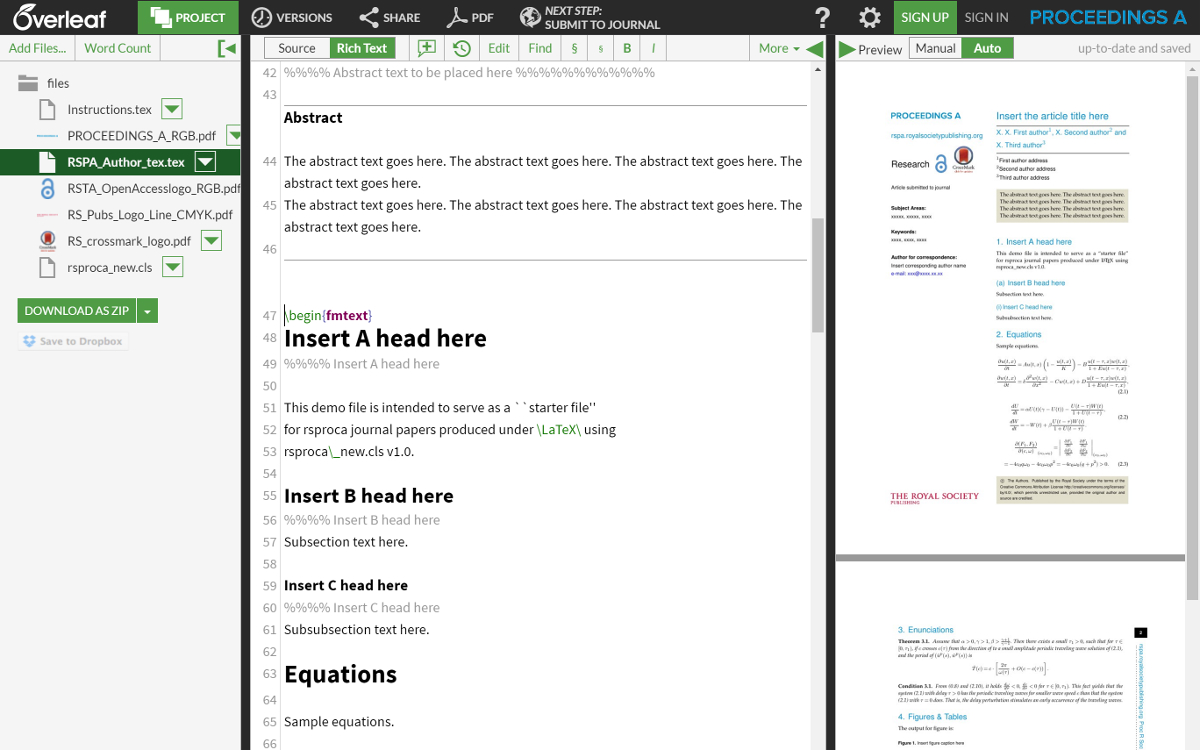Screen dimensions: 1200x750
Task: Expand the More toolbar dropdown
Action: 779,48
